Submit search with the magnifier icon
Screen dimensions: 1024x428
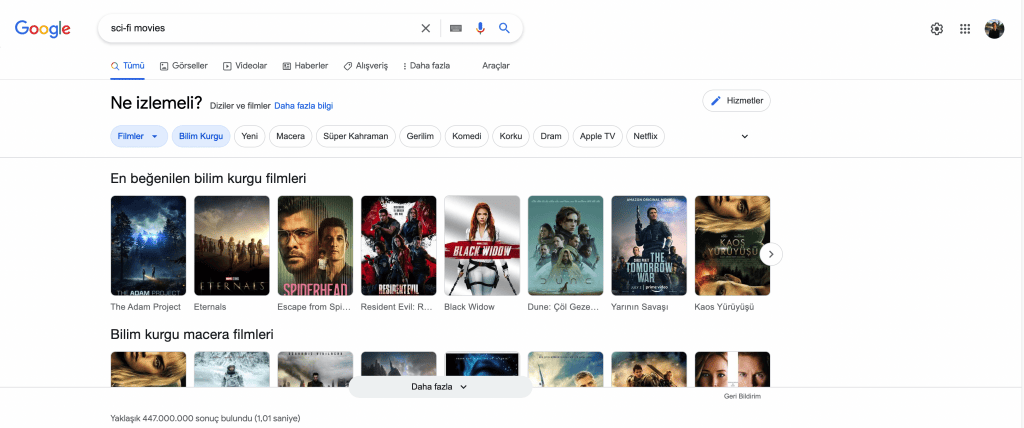(x=504, y=28)
